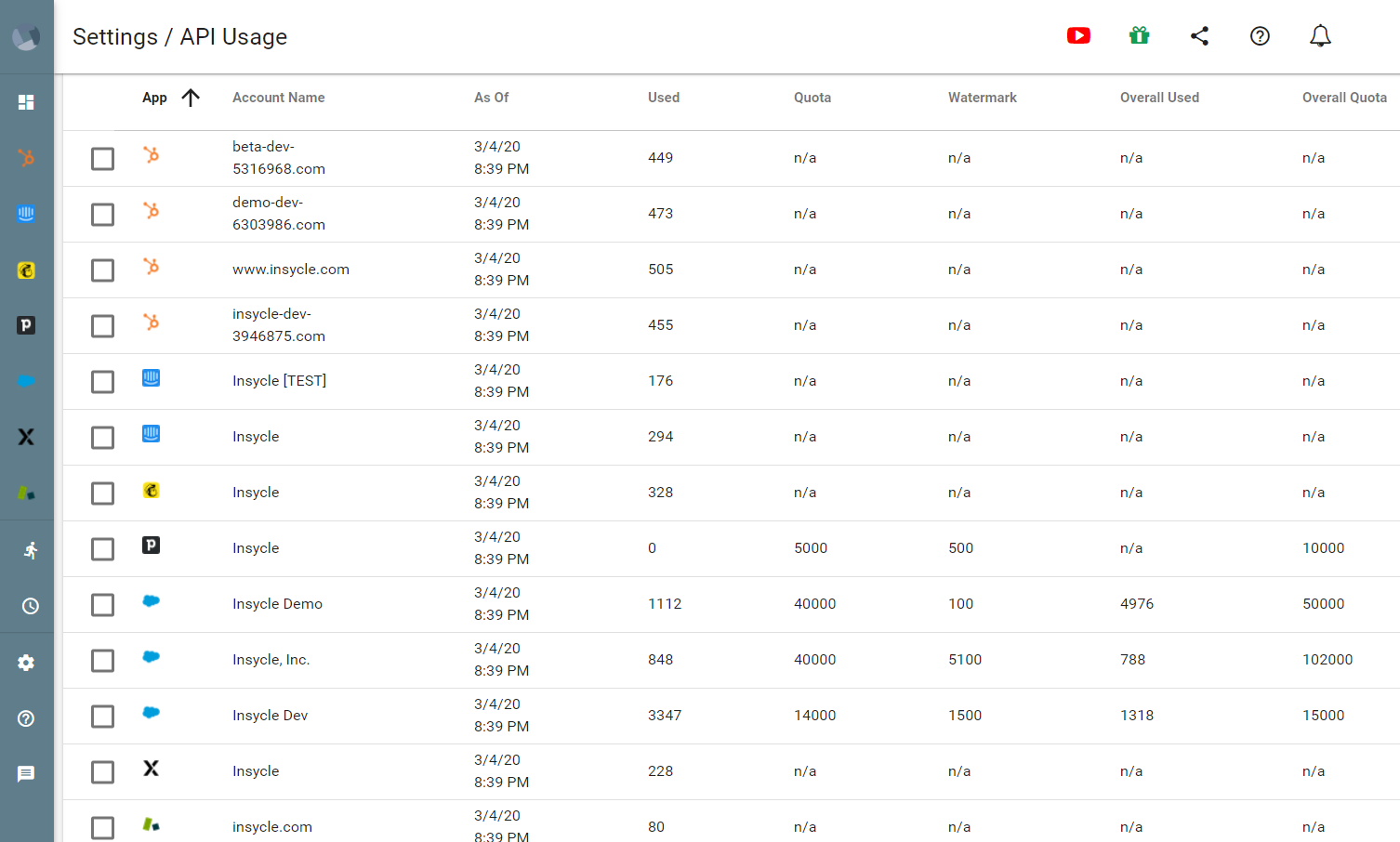Toggle the App column sort arrow

click(192, 97)
